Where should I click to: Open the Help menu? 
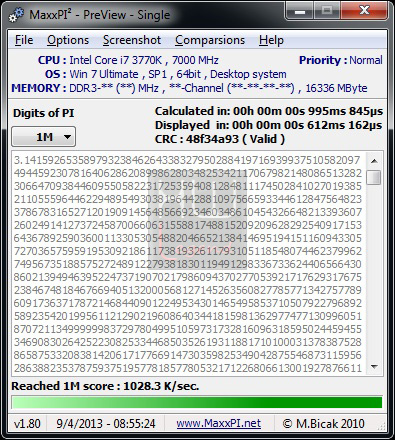click(271, 40)
